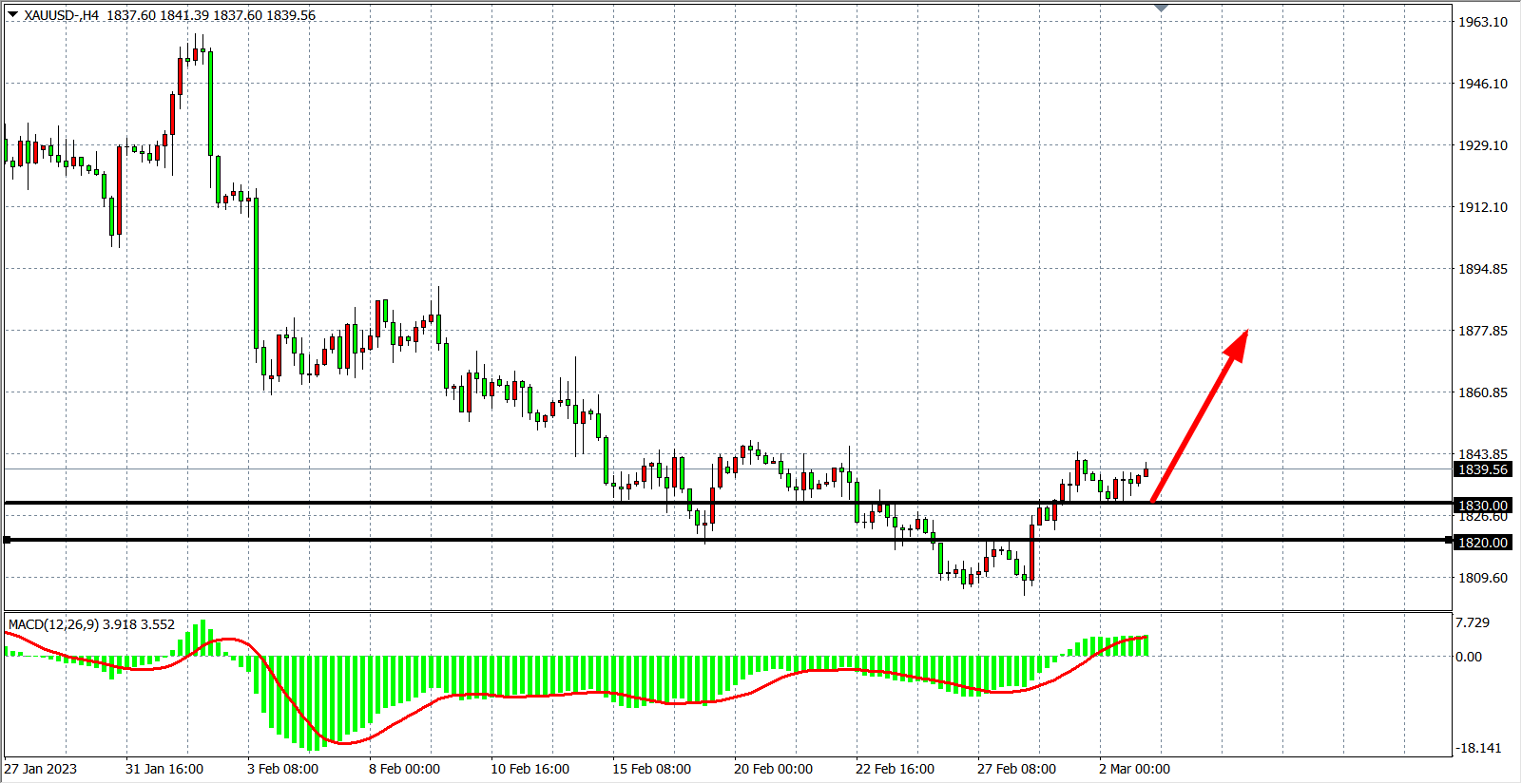Image resolution: width=1522 pixels, height=784 pixels.
Task: Click the red arrowhead of the trend arrow
Action: coord(1237,342)
